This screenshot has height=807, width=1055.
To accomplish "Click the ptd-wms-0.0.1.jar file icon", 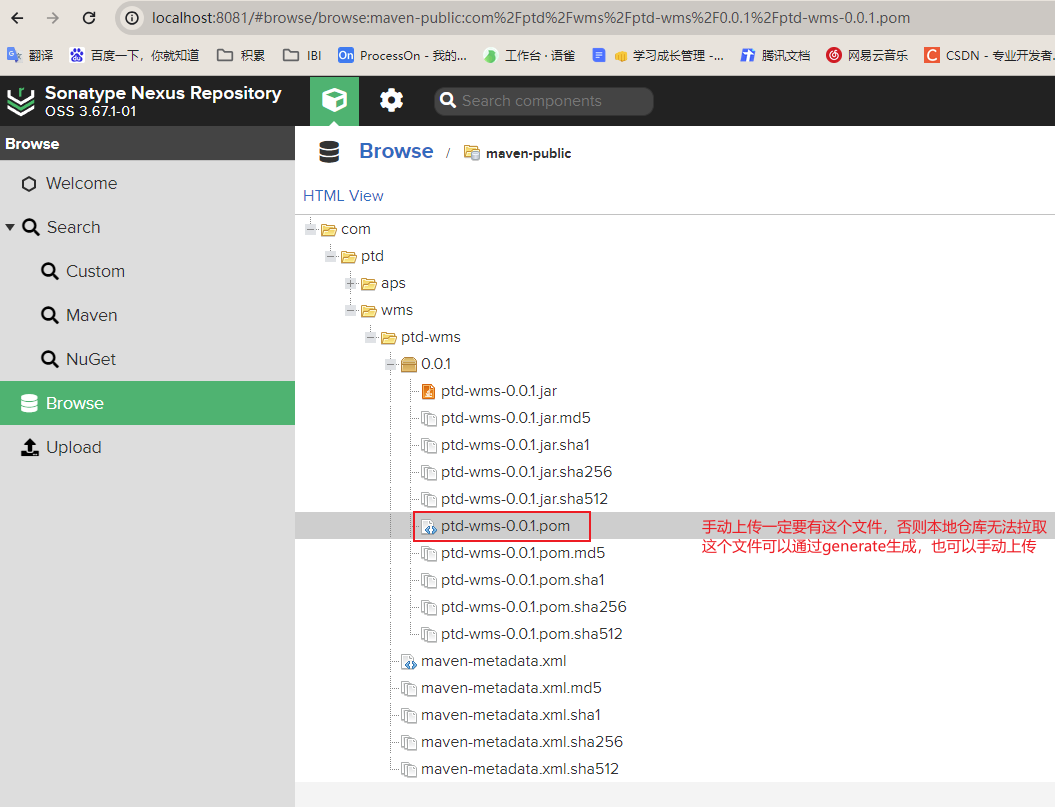I will pos(429,391).
